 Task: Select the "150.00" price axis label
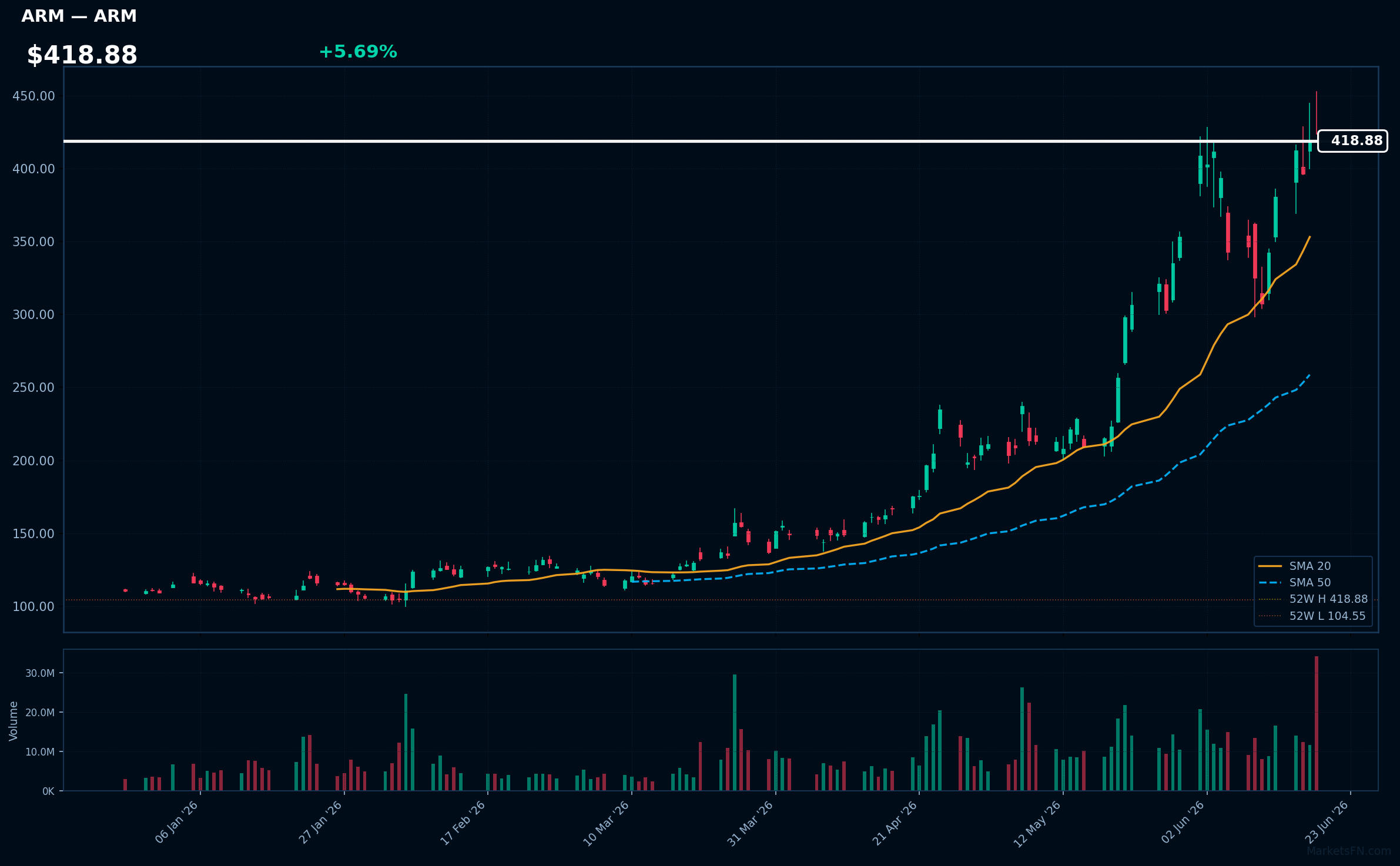(x=34, y=533)
